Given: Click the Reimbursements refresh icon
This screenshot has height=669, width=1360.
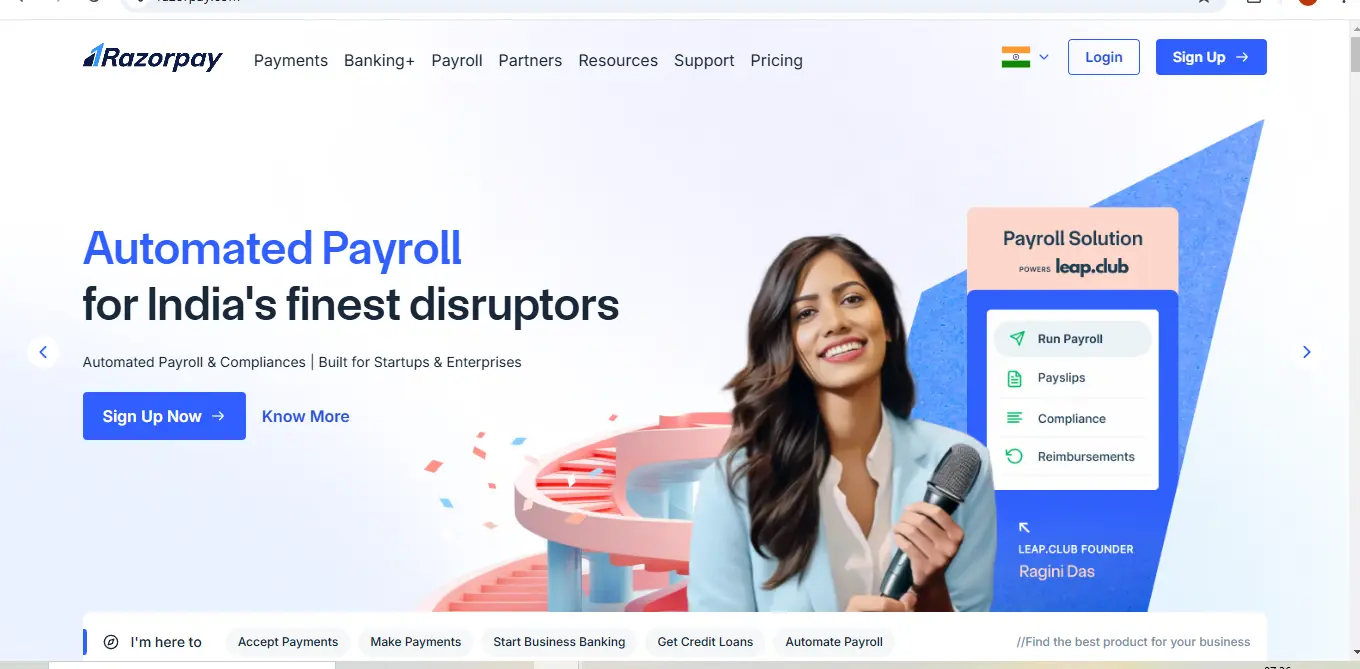Looking at the screenshot, I should [1014, 456].
